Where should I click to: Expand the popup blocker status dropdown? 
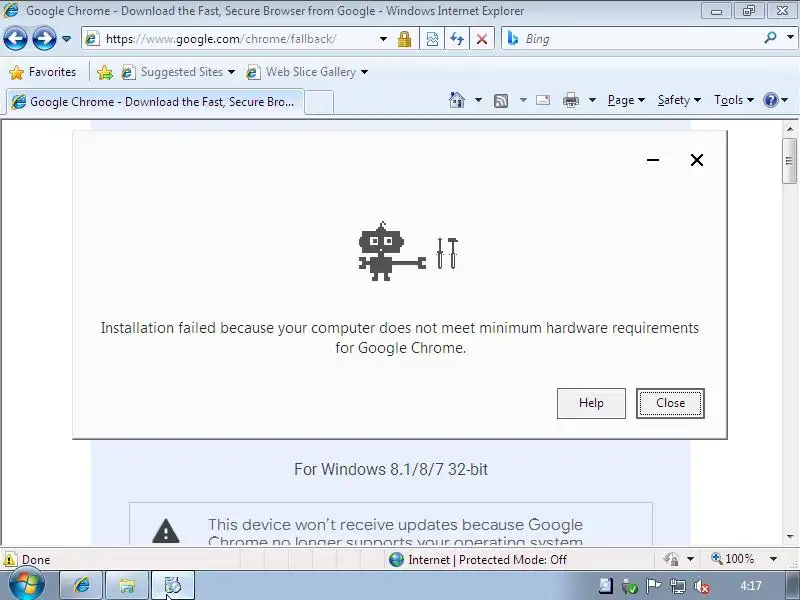690,559
